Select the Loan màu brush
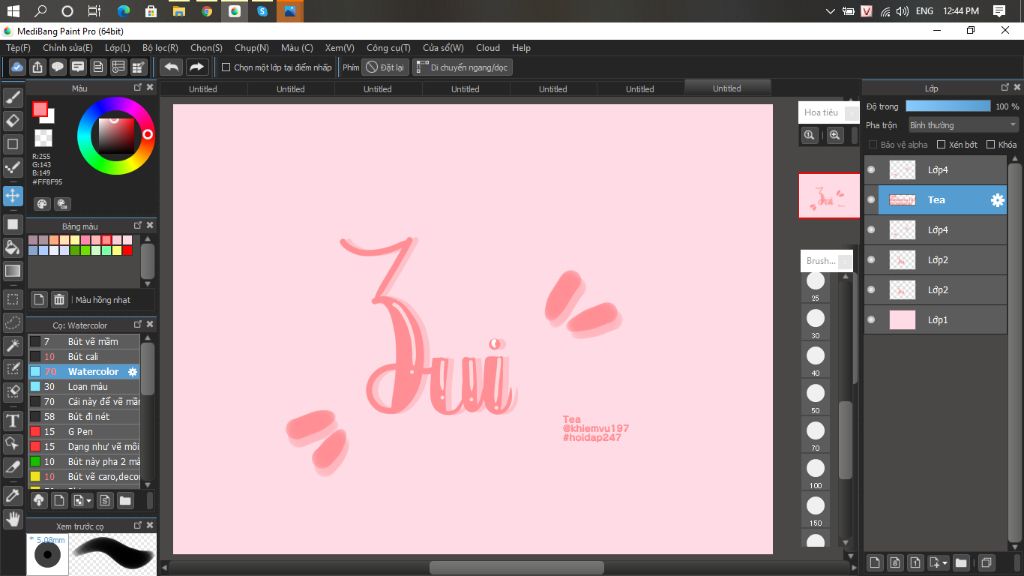This screenshot has height=576, width=1024. click(x=84, y=387)
